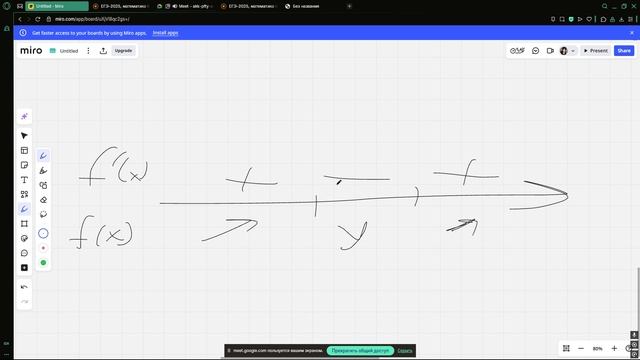Open the browser downloads icon

click(x=621, y=19)
